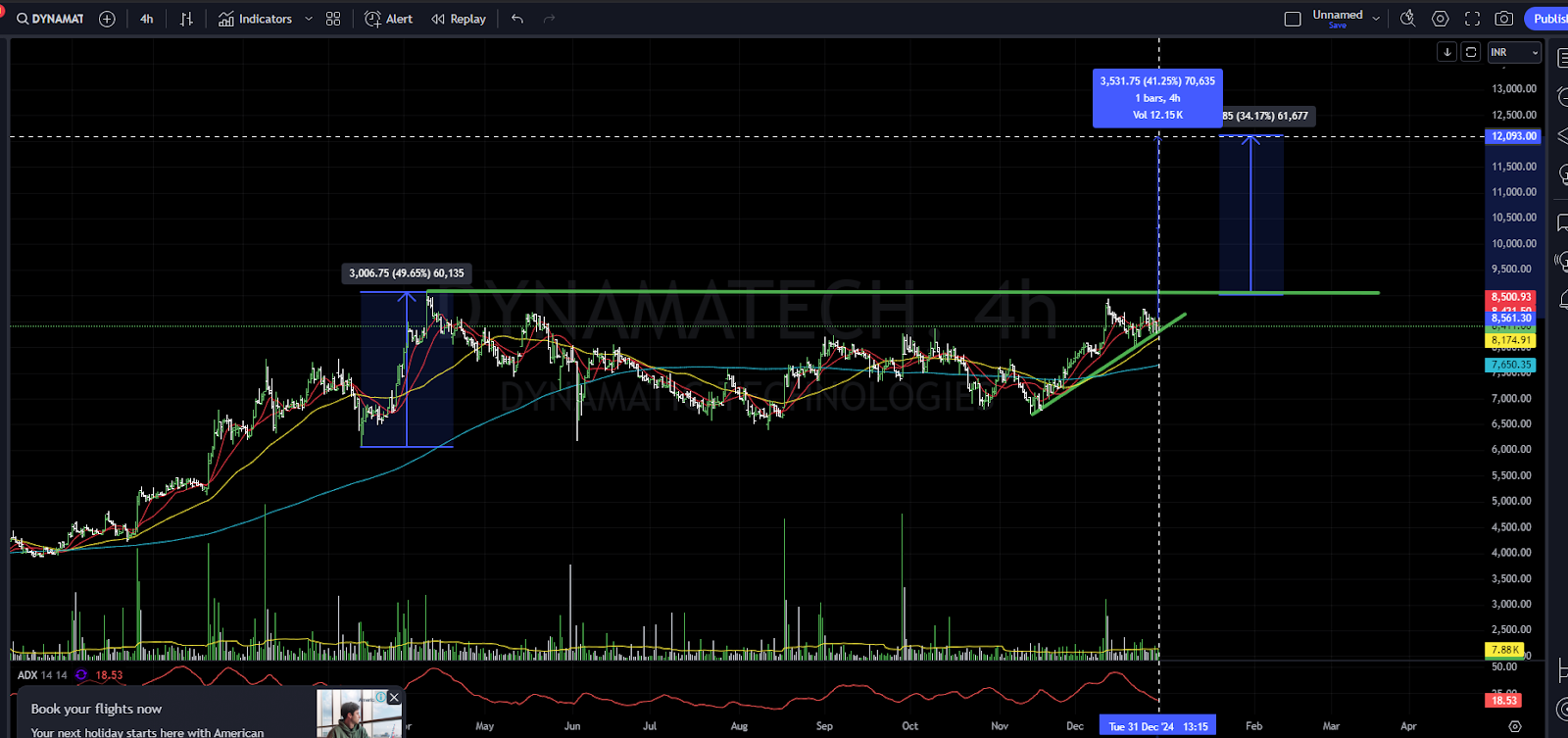Click the 5,000.00 price scale value
This screenshot has height=738, width=1568.
coord(1511,501)
